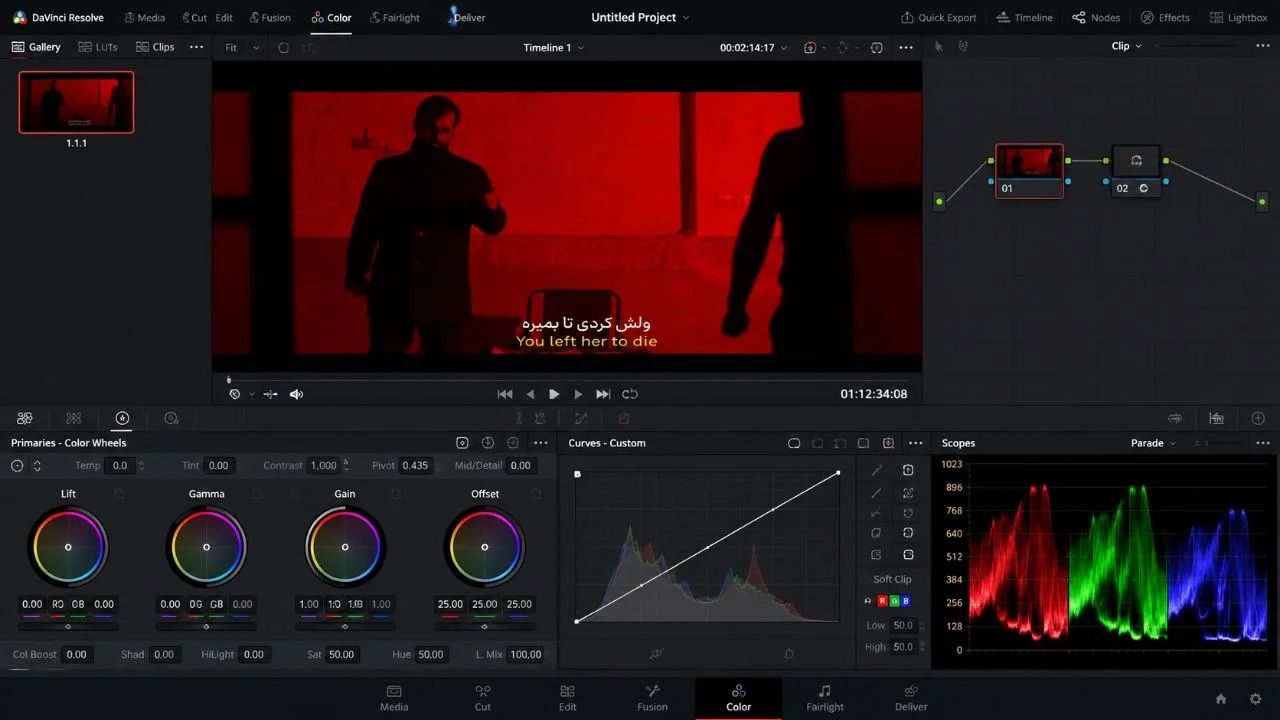Open the home icon in bottom-right corner
Screen dimensions: 1280x720
click(x=1221, y=699)
